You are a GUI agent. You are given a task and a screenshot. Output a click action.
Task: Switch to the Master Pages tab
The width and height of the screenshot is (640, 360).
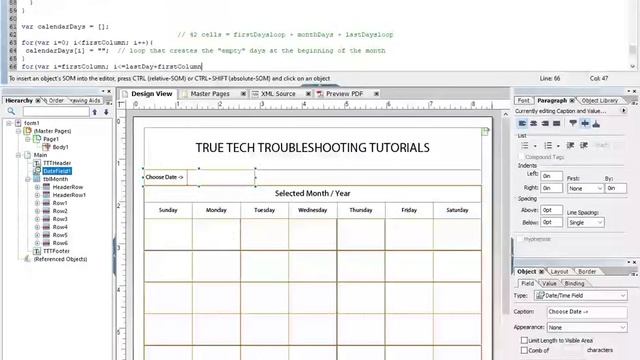click(210, 94)
